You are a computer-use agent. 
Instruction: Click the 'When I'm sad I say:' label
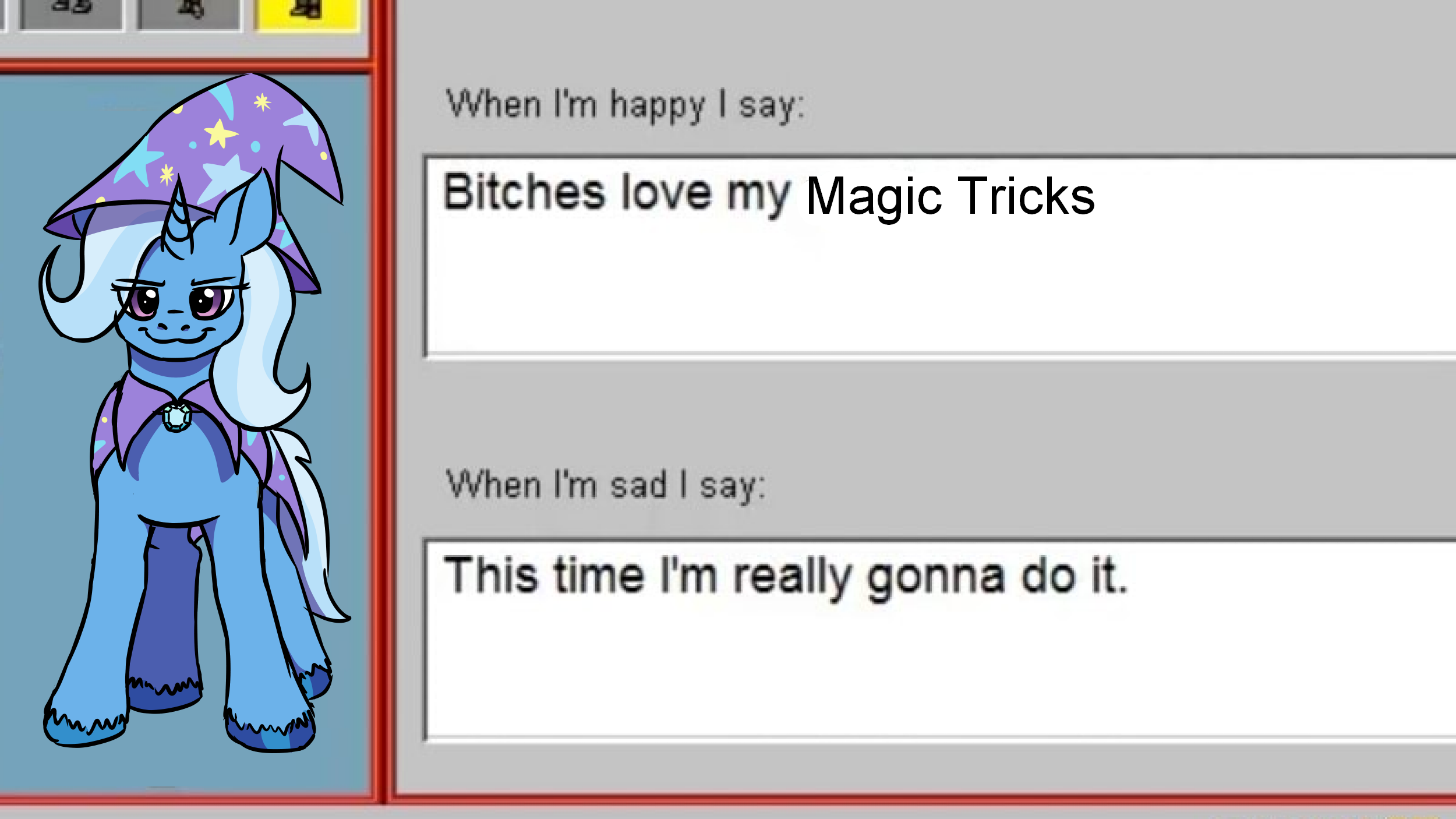tap(606, 486)
